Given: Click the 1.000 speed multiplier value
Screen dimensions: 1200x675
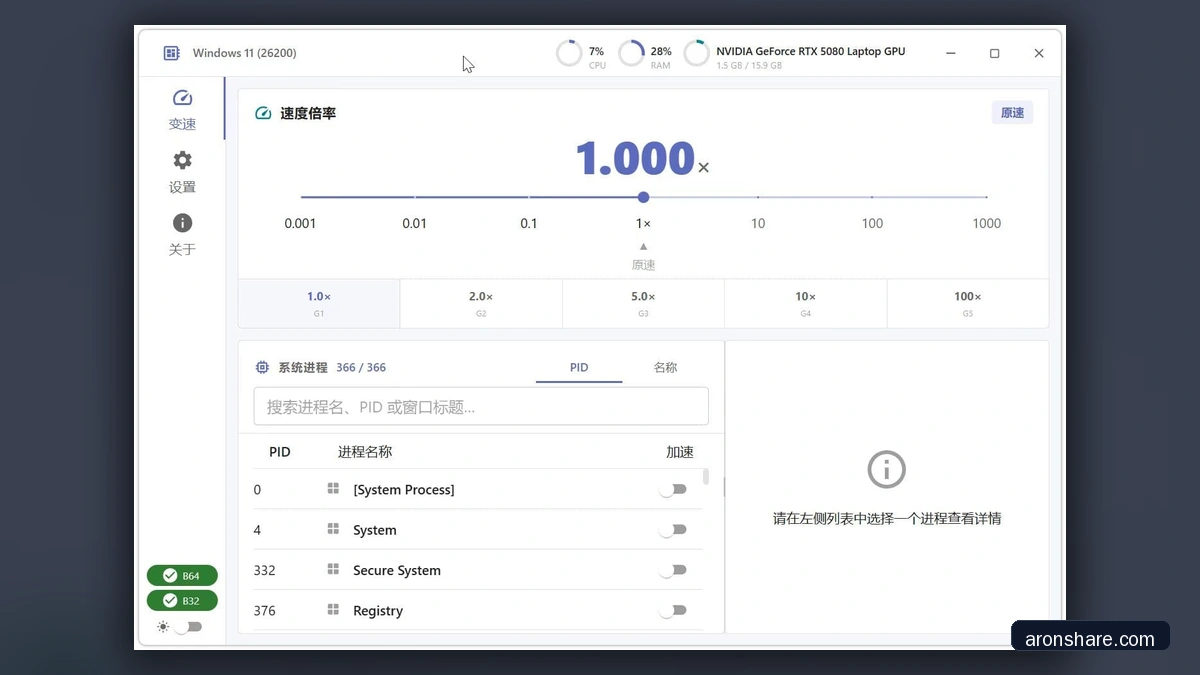Looking at the screenshot, I should click(635, 158).
